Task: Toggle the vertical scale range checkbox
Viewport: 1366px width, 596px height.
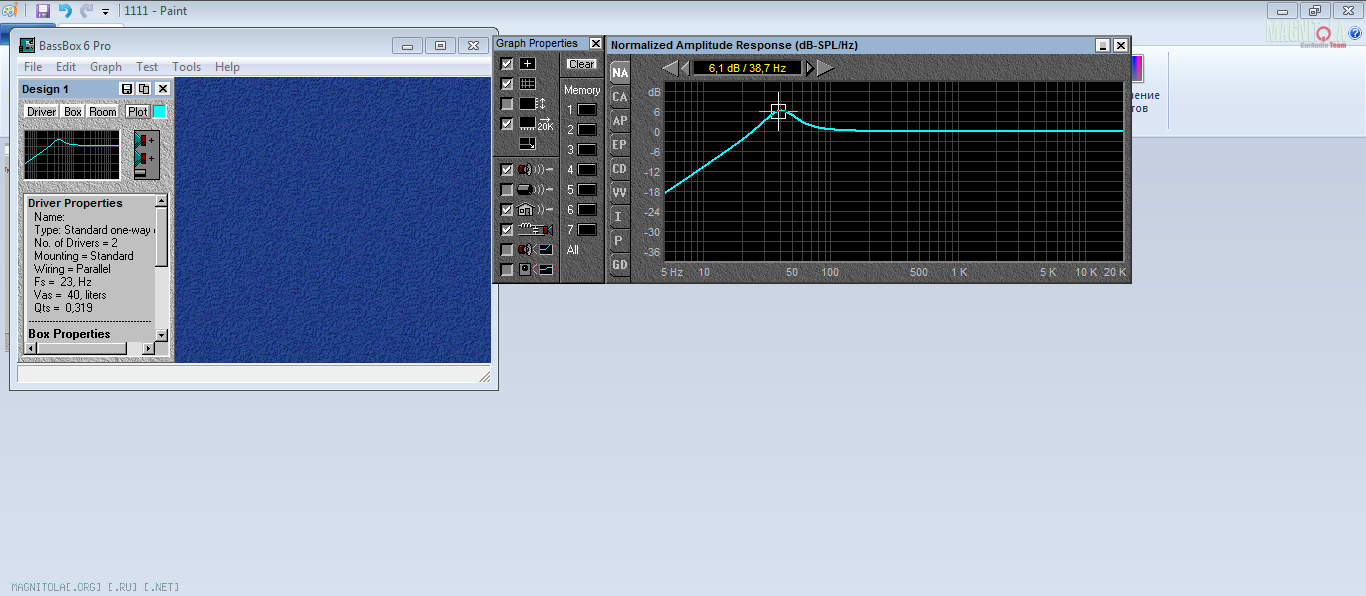Action: pos(507,104)
